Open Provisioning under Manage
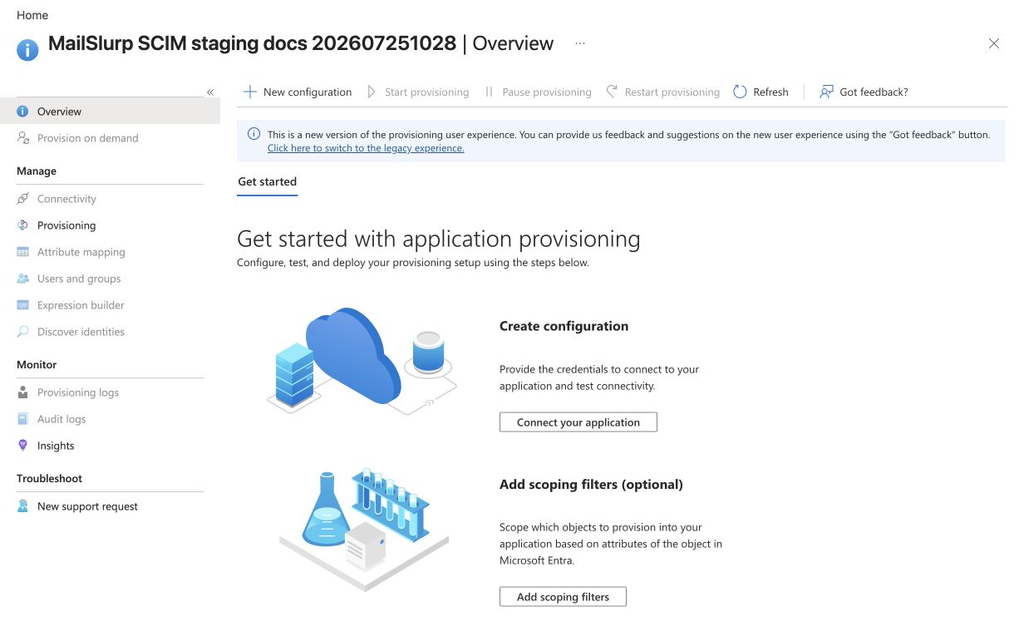 [66, 225]
